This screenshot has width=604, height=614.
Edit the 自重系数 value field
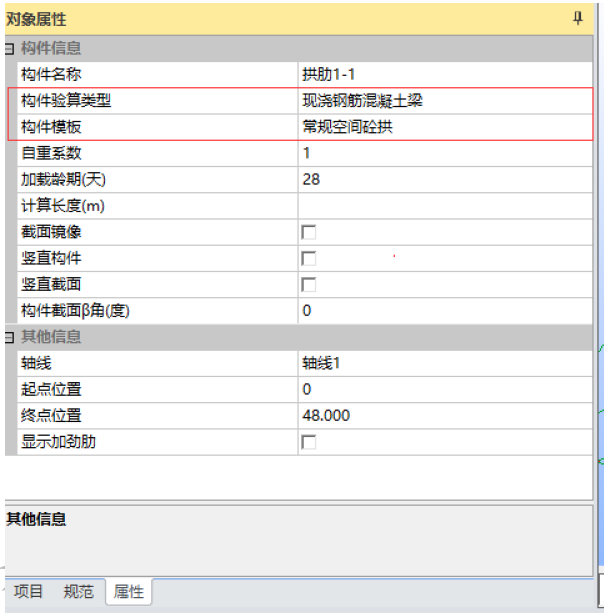pos(445,153)
